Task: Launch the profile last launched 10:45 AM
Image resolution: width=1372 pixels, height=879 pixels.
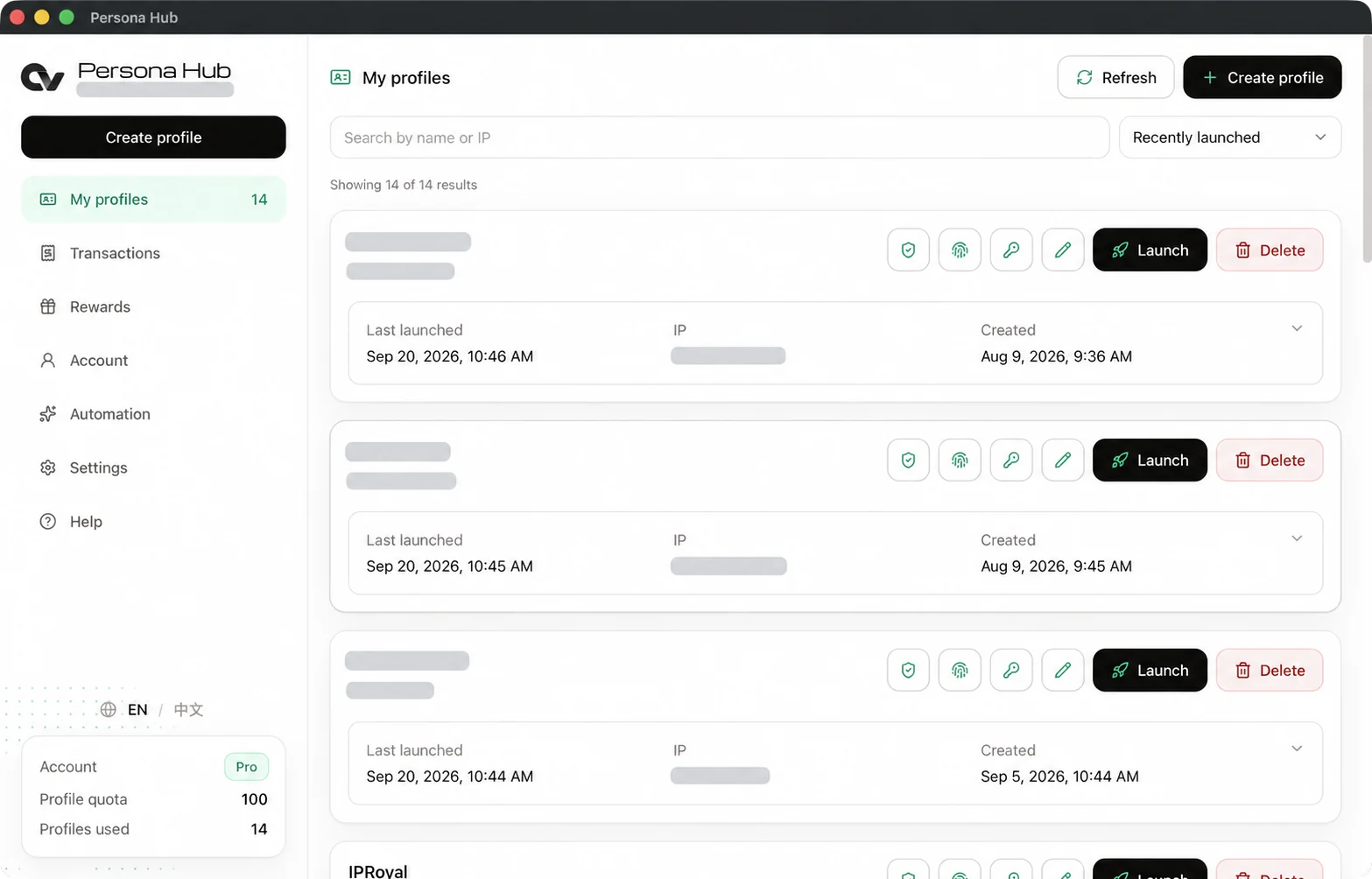Action: click(1150, 460)
